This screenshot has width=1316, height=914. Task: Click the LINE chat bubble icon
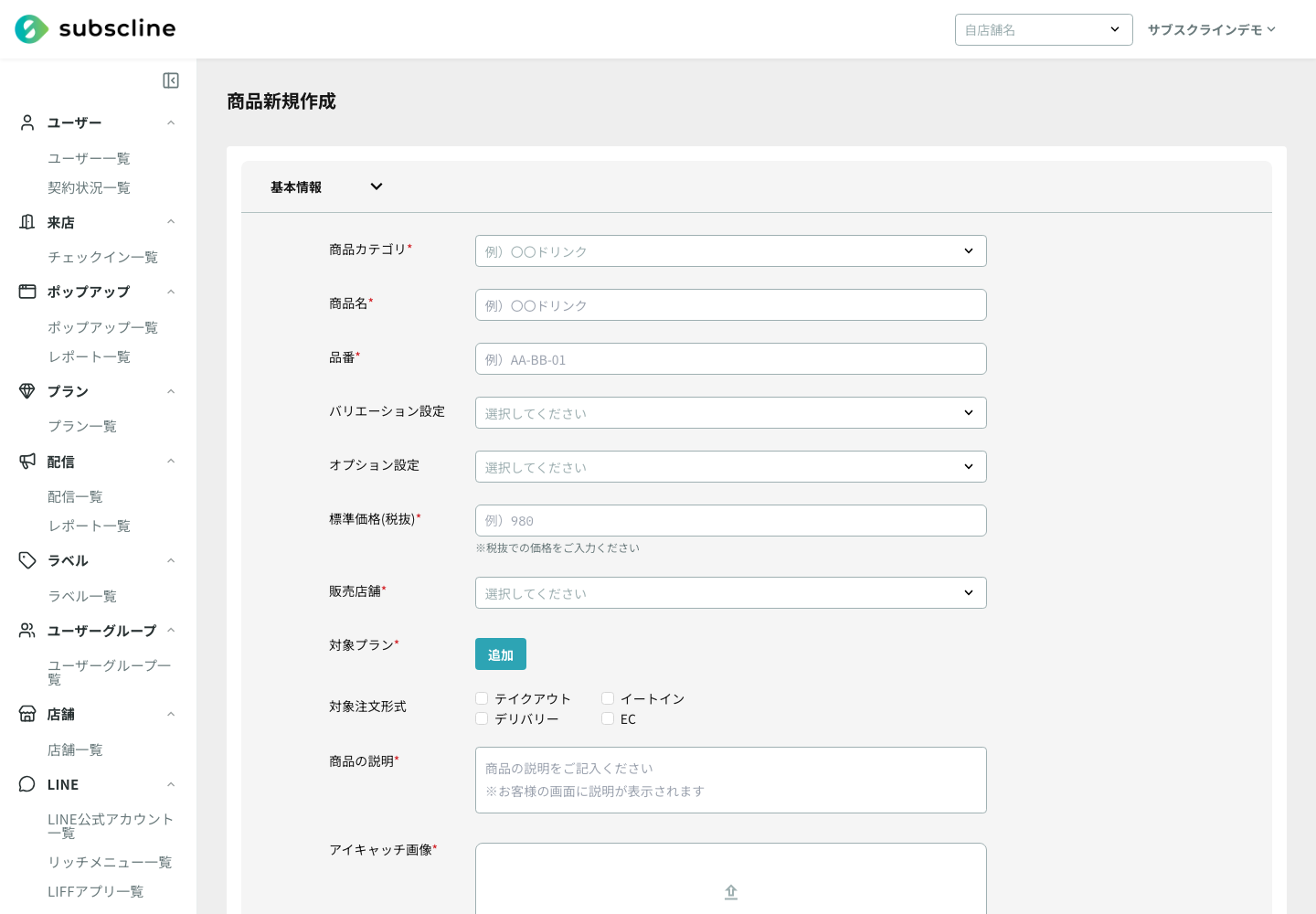(27, 784)
